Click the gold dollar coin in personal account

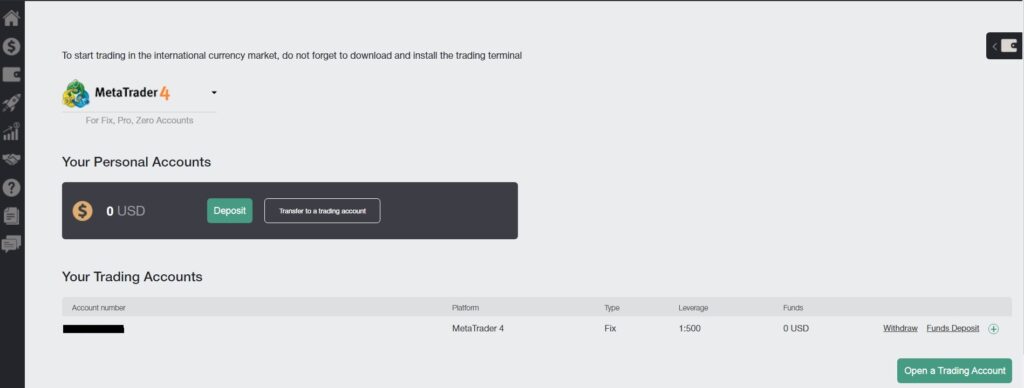(82, 211)
